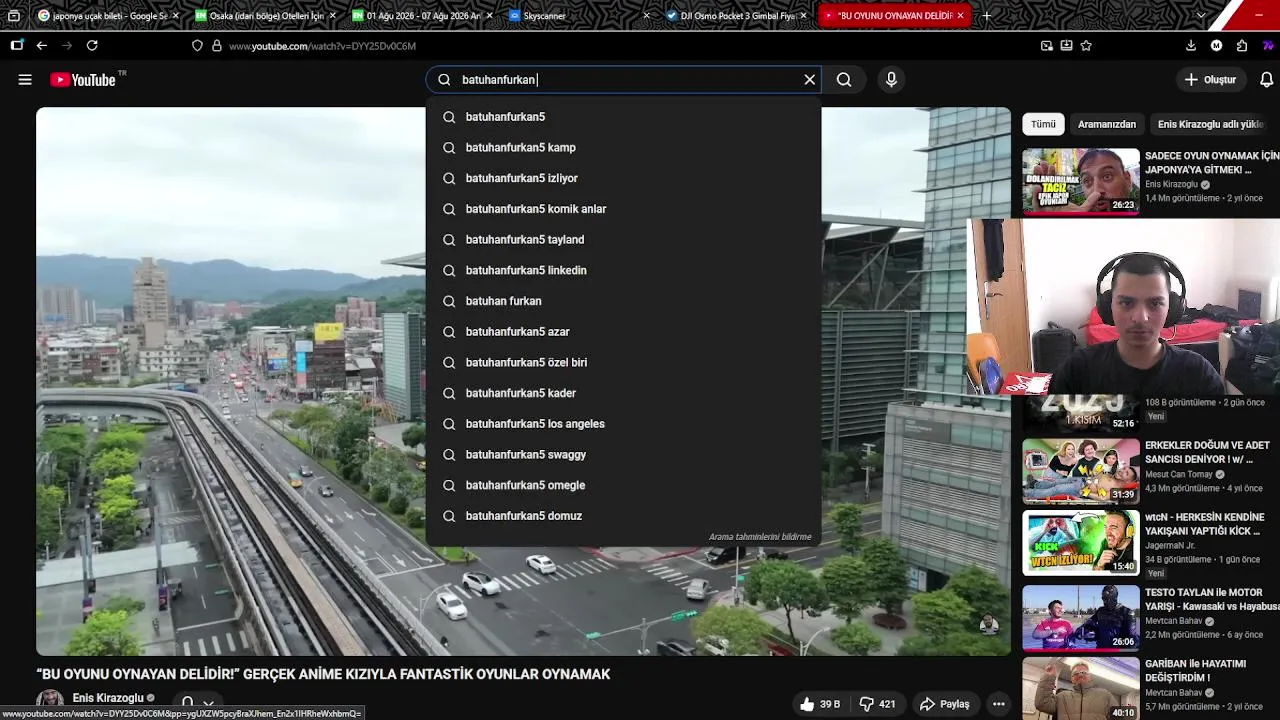1280x720 pixels.
Task: Choose the 'batuhanfurkan5 azar' suggestion
Action: click(x=624, y=332)
